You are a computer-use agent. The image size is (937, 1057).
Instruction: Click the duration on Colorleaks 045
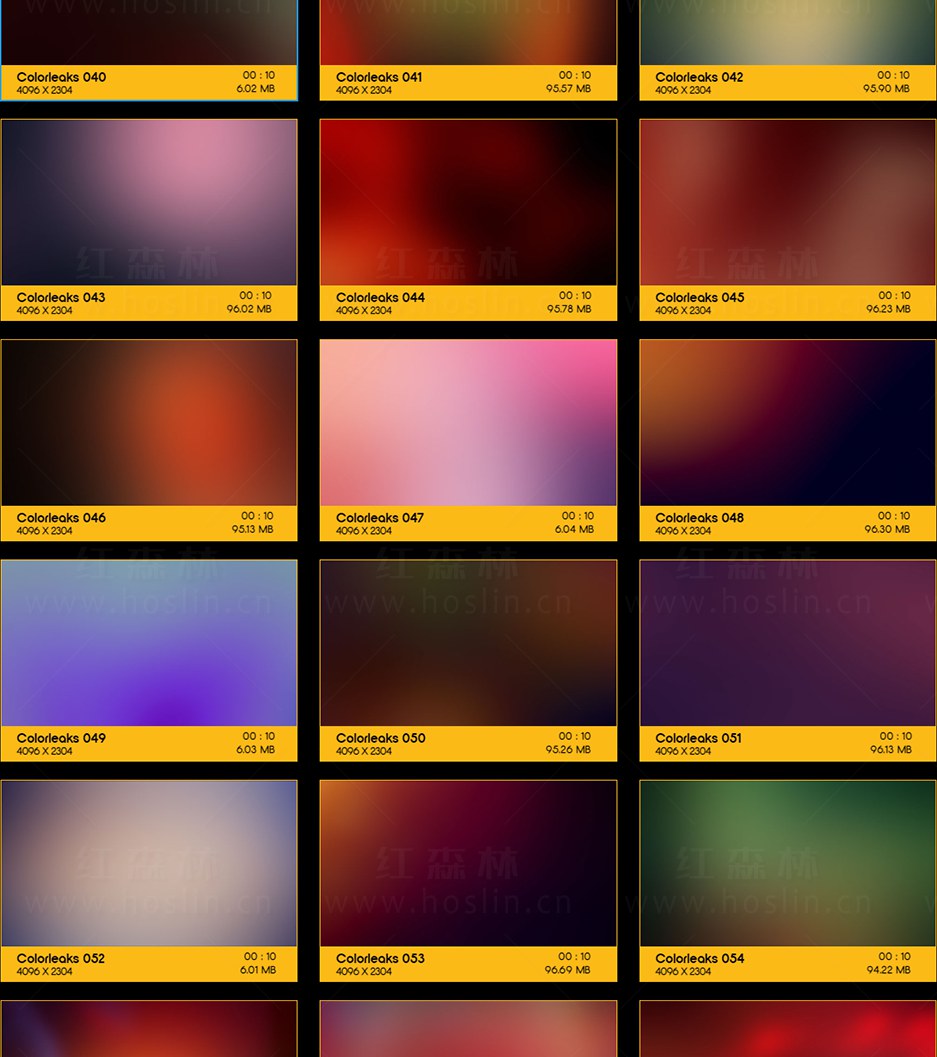(x=895, y=295)
